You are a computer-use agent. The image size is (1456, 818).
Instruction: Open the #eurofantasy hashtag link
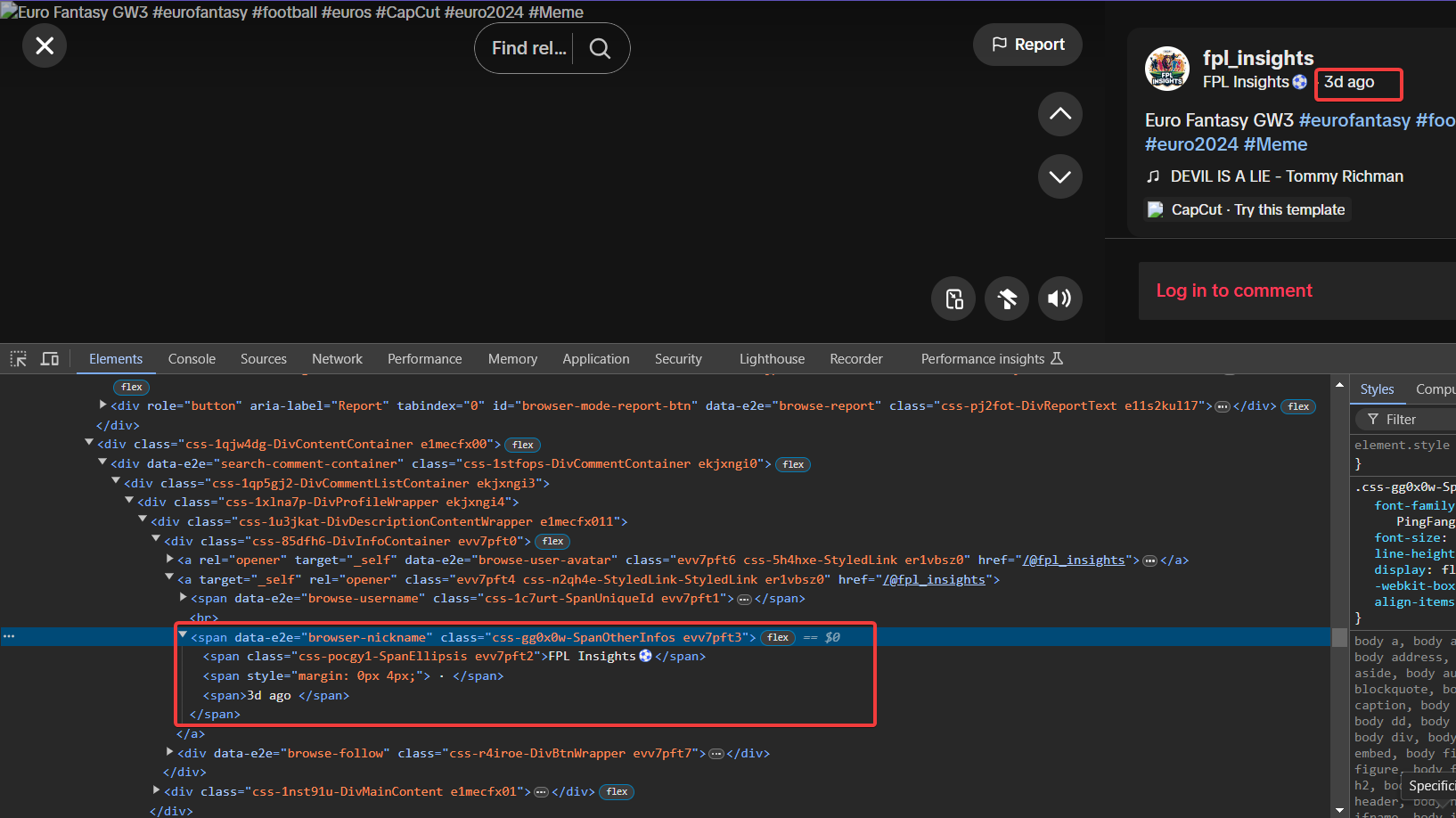[1355, 119]
